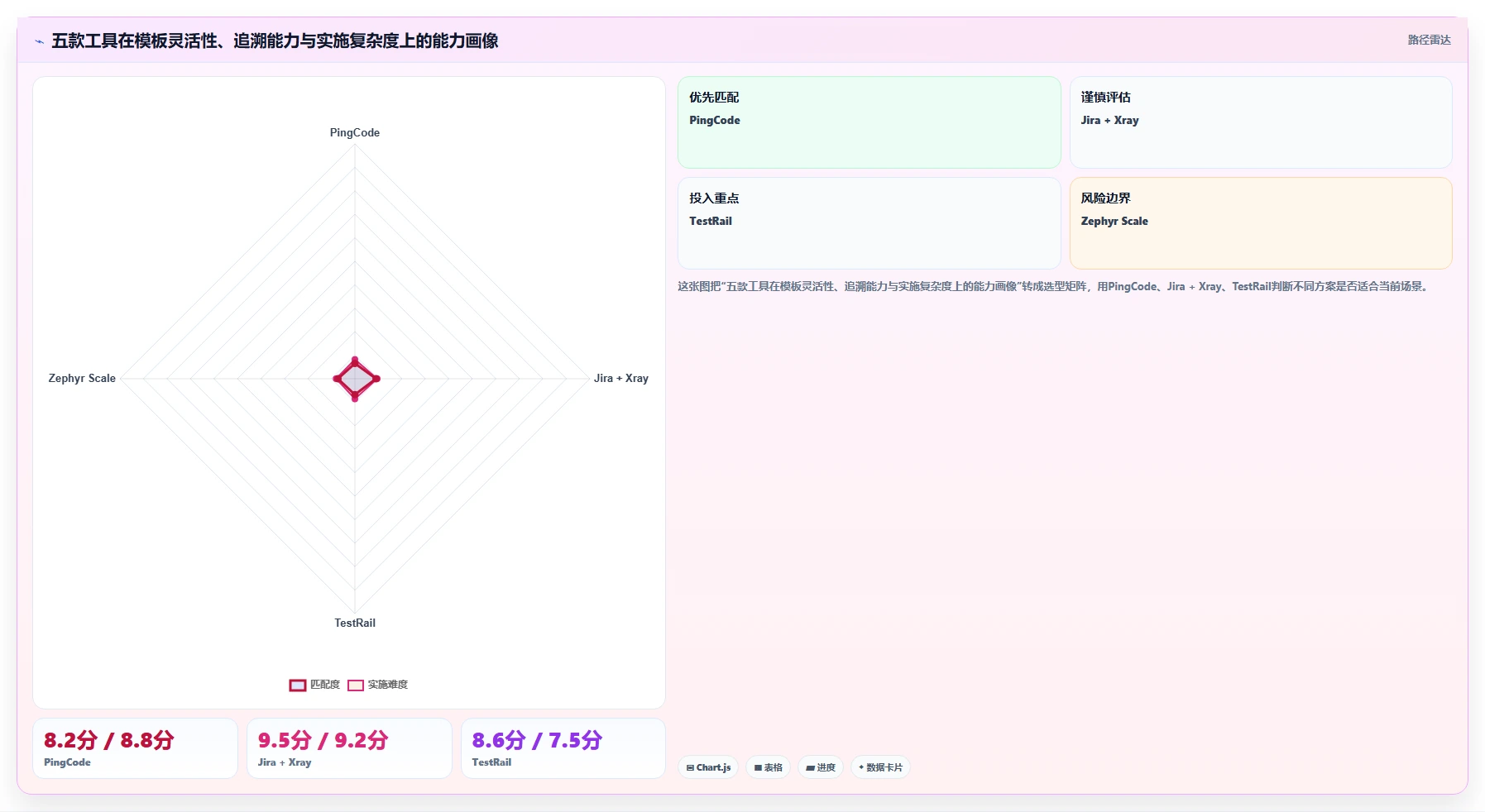1485x812 pixels.
Task: Select the 优先匹配 PingCode card
Action: click(869, 122)
